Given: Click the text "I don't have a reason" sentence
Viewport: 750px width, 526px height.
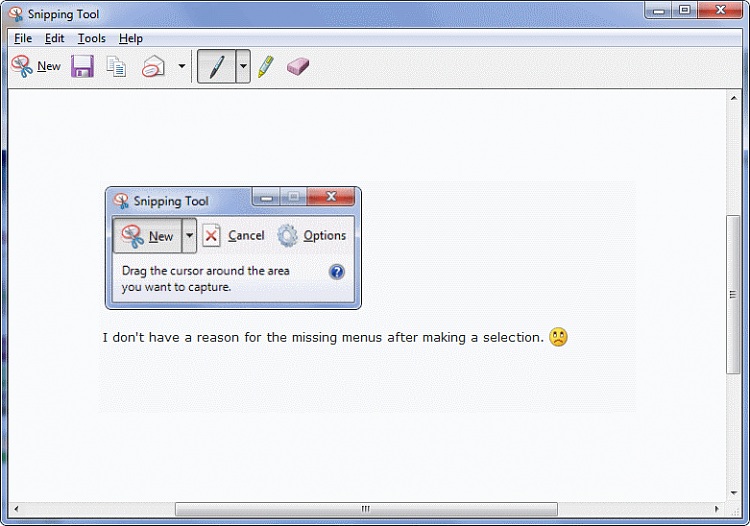Looking at the screenshot, I should tap(323, 338).
